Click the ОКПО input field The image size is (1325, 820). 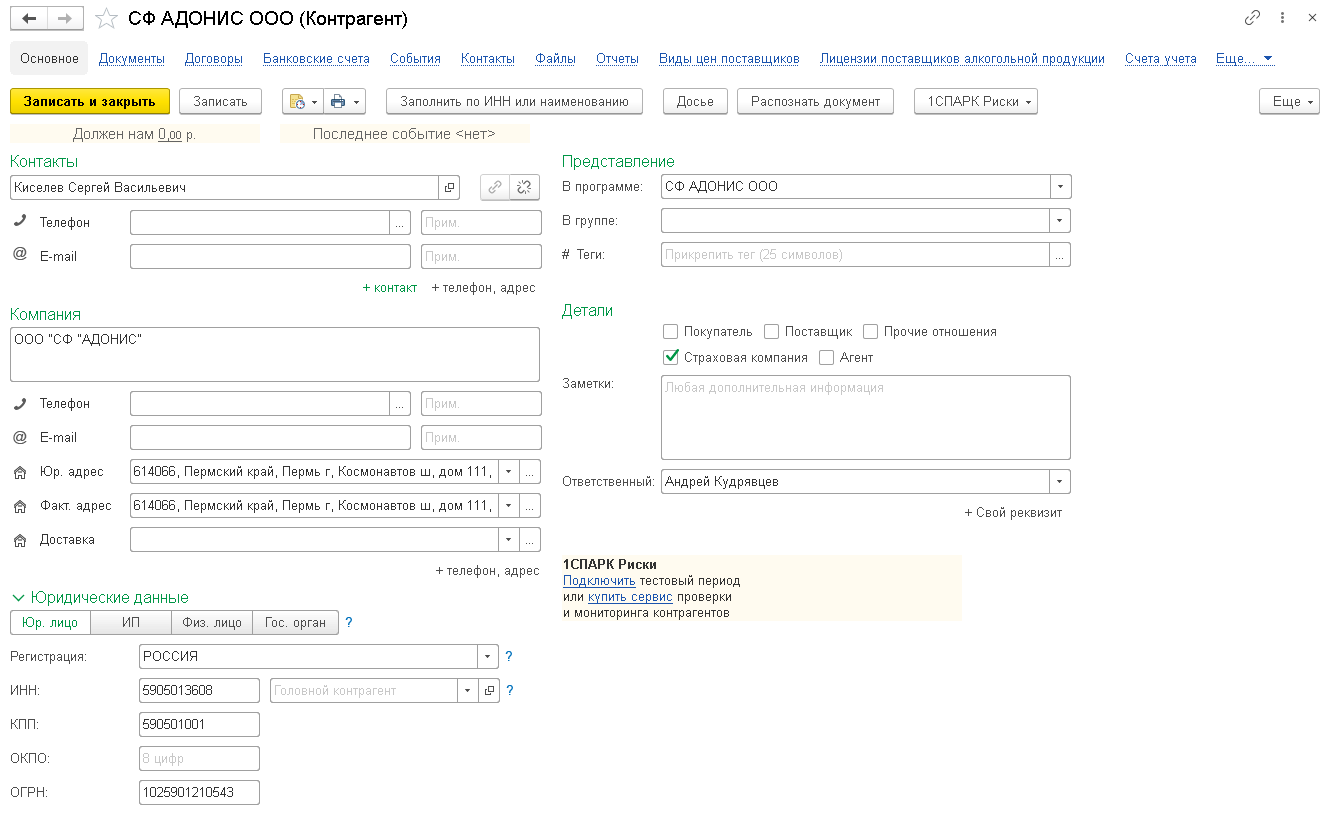[200, 759]
